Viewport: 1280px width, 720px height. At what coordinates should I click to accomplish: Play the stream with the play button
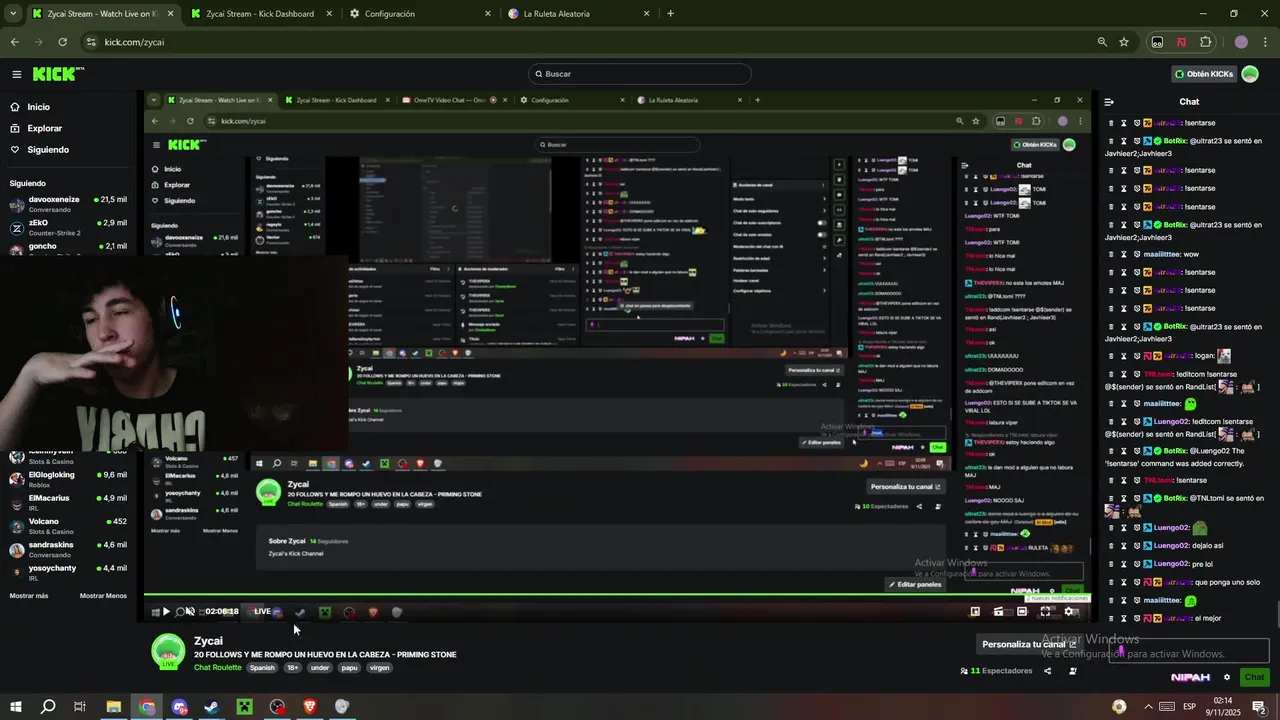(166, 612)
